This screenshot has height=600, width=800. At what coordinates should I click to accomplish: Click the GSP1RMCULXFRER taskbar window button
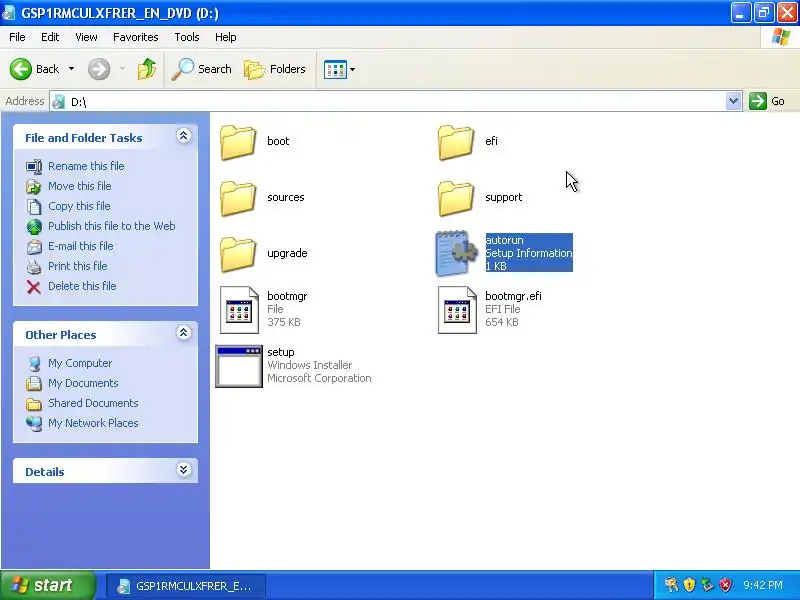[186, 586]
